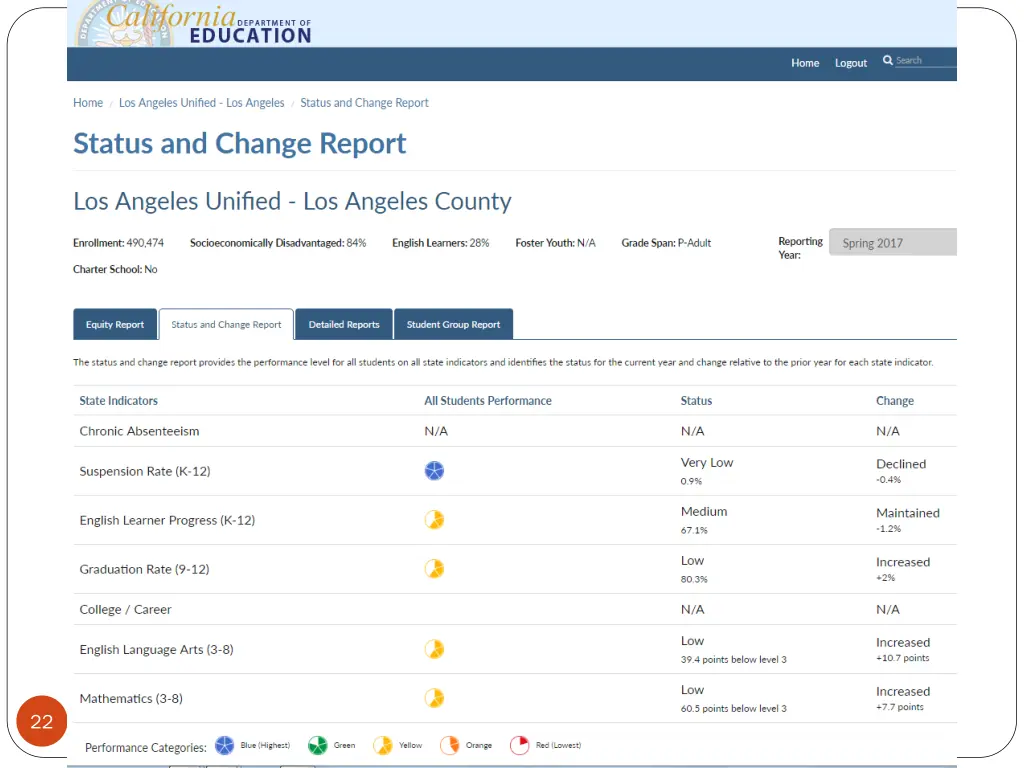Click the Green legend icon
This screenshot has width=1024, height=768.
[317, 745]
